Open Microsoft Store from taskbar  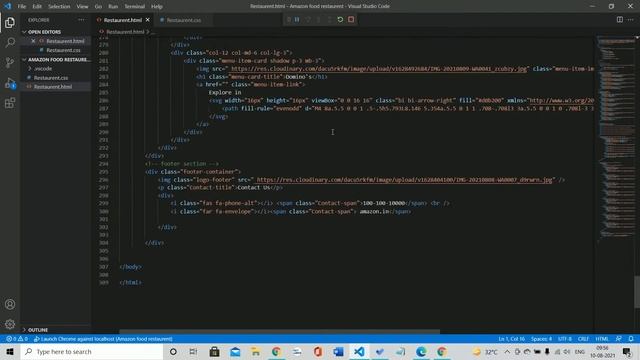[214, 351]
